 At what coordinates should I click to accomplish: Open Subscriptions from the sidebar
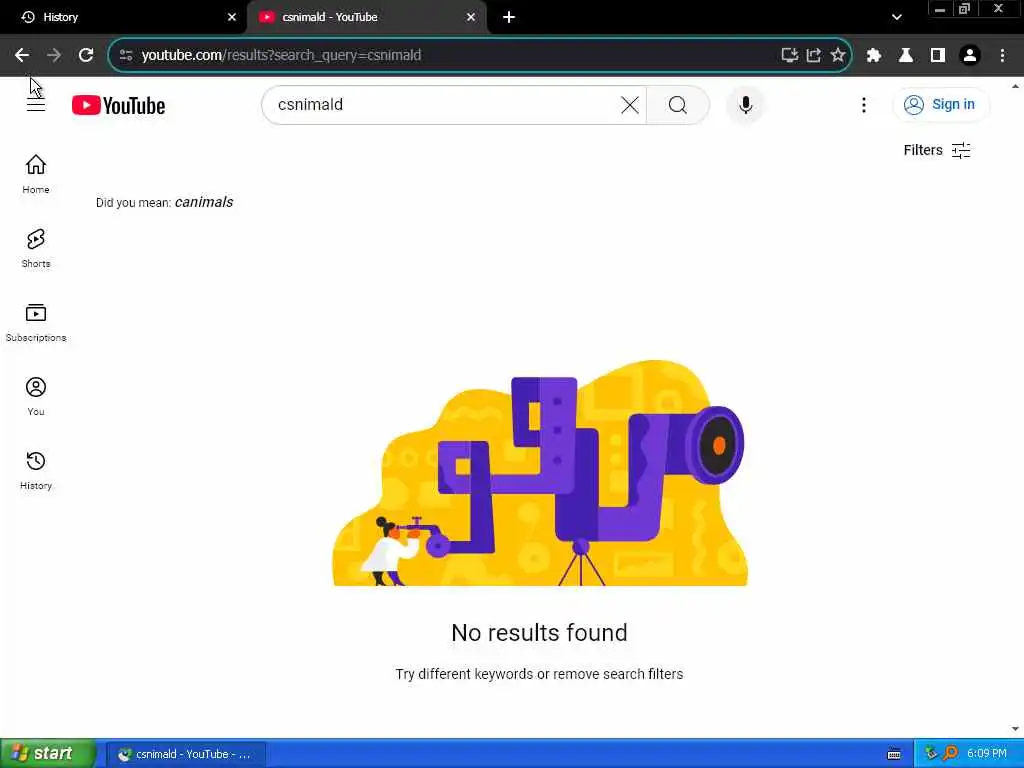click(x=36, y=323)
